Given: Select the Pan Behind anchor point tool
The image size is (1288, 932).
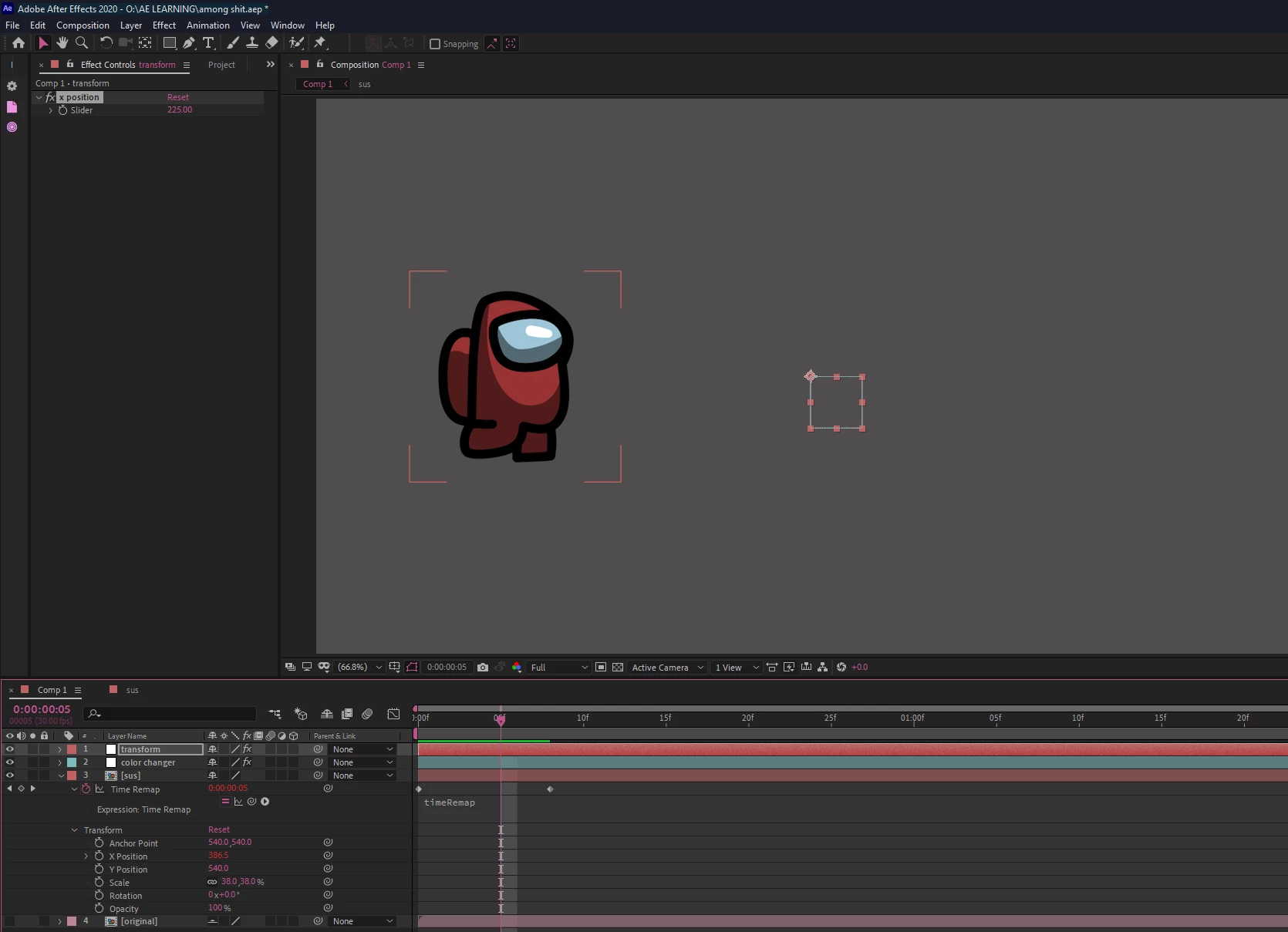Looking at the screenshot, I should tap(145, 43).
